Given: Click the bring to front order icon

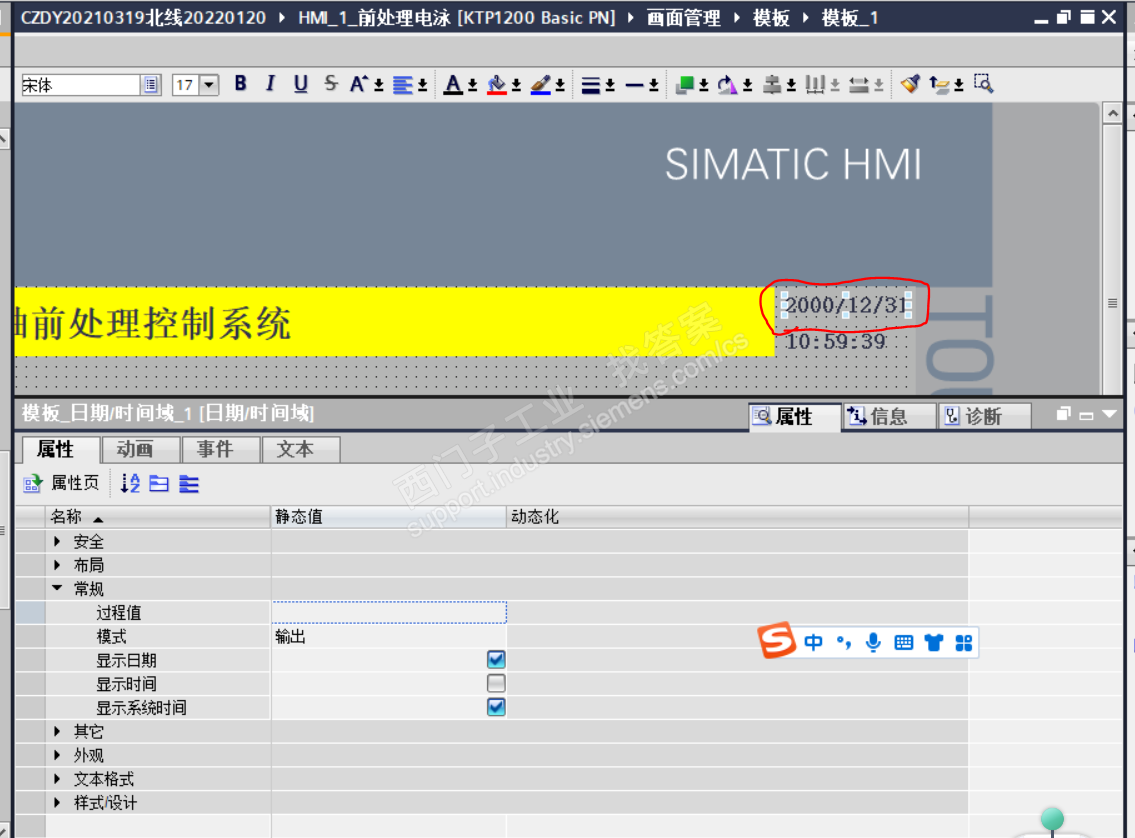Looking at the screenshot, I should click(x=685, y=85).
